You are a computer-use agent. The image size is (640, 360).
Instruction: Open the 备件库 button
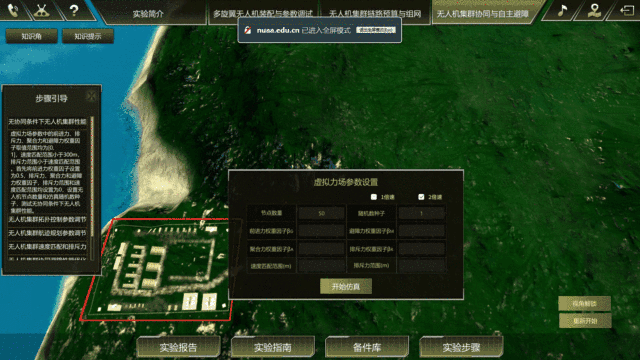click(x=367, y=347)
